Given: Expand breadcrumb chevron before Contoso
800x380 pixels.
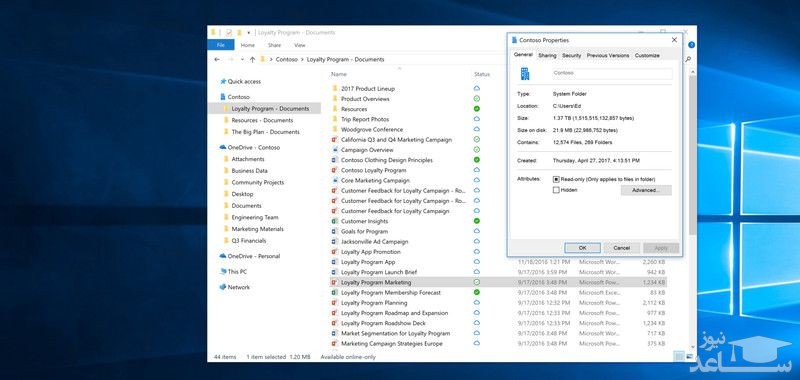Looking at the screenshot, I should coord(271,60).
